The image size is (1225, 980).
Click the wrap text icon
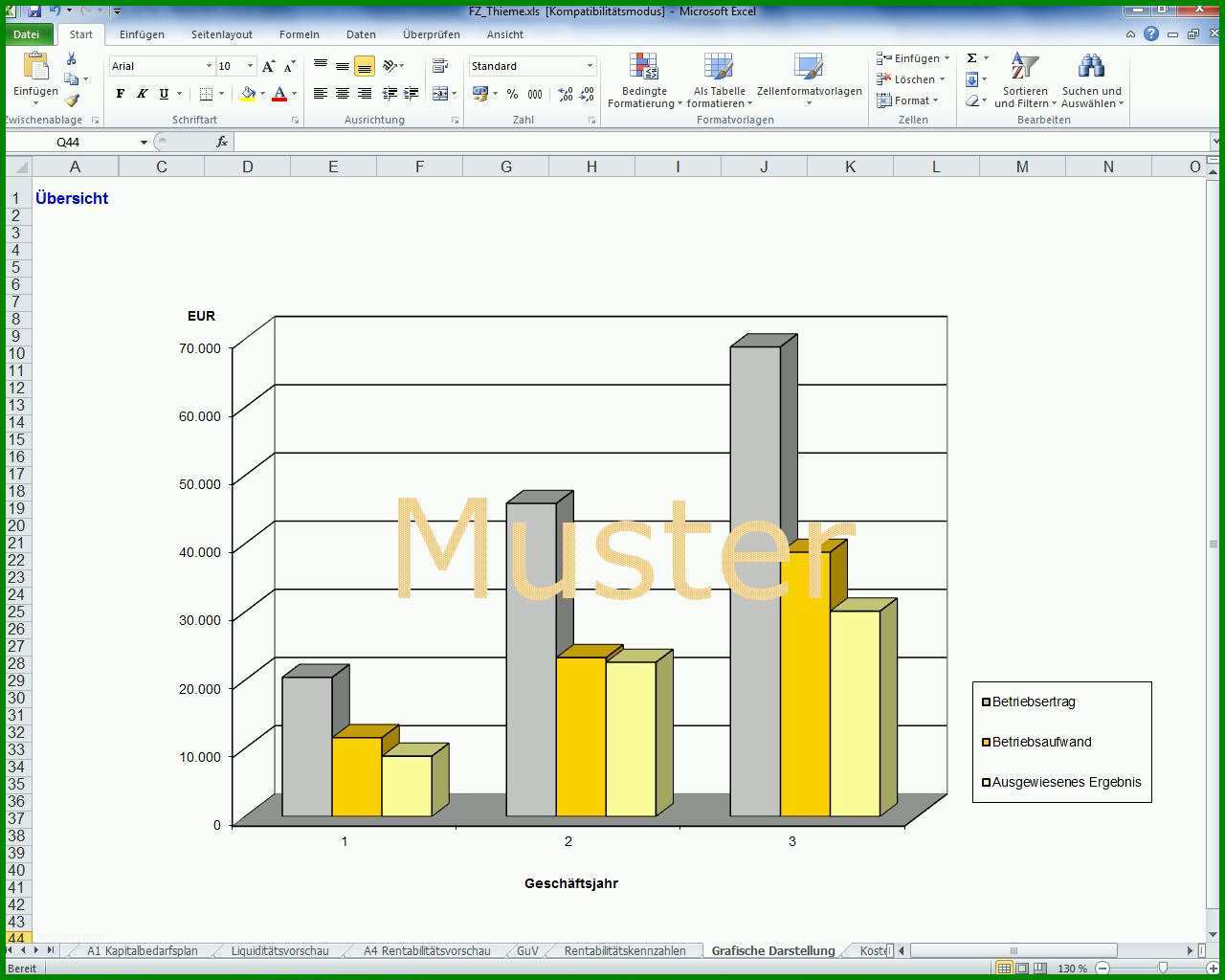pos(440,66)
